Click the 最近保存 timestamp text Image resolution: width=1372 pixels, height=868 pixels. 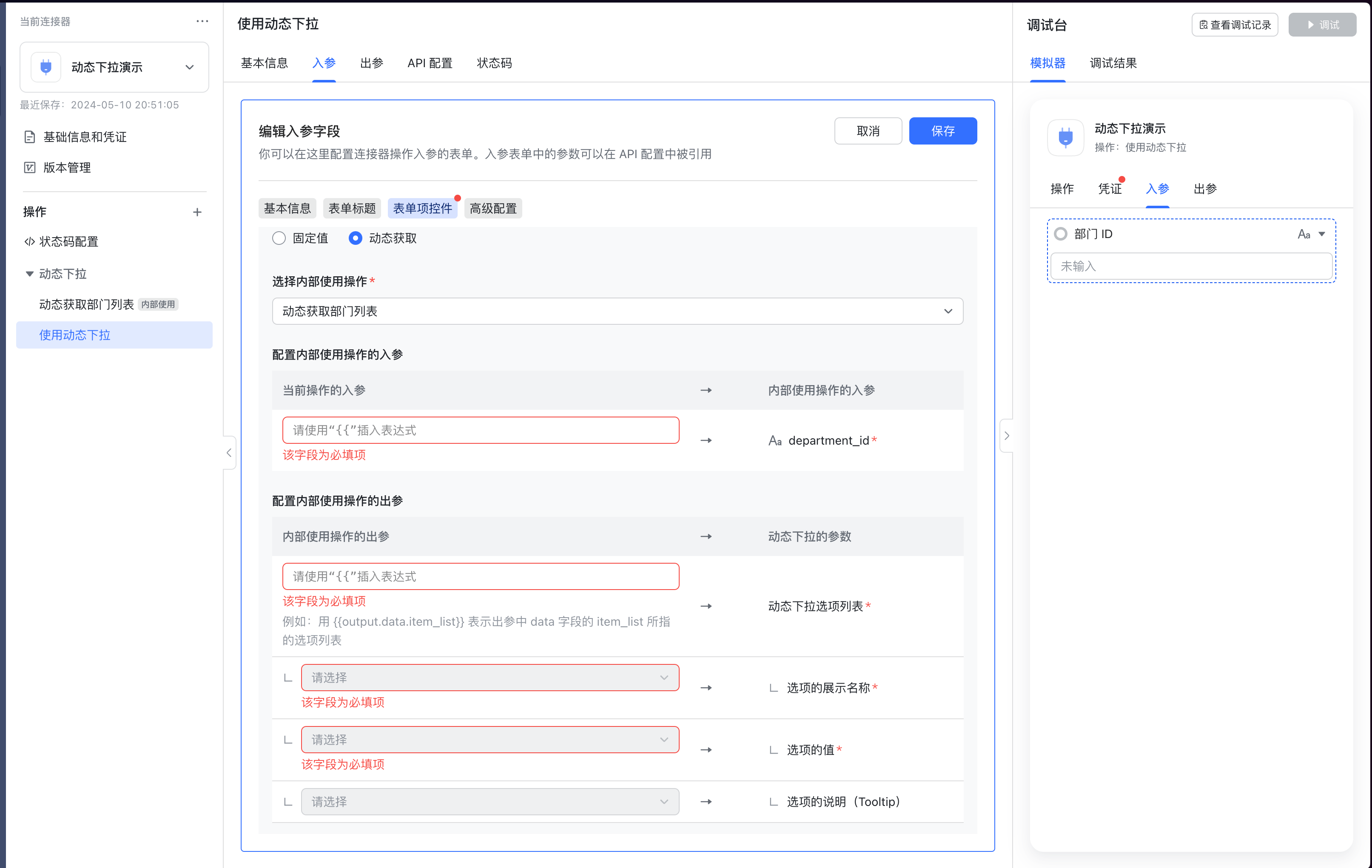pos(100,105)
